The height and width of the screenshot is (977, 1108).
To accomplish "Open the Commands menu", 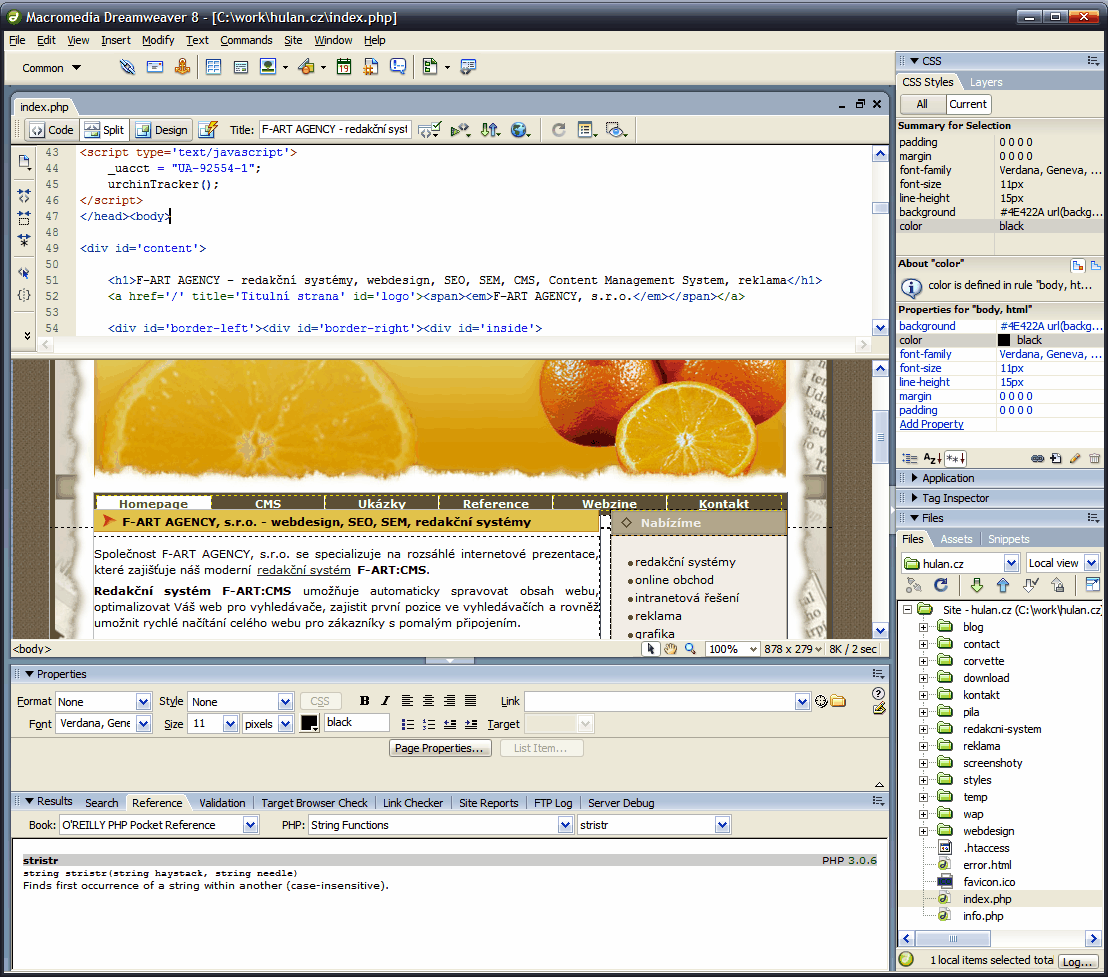I will coord(246,40).
